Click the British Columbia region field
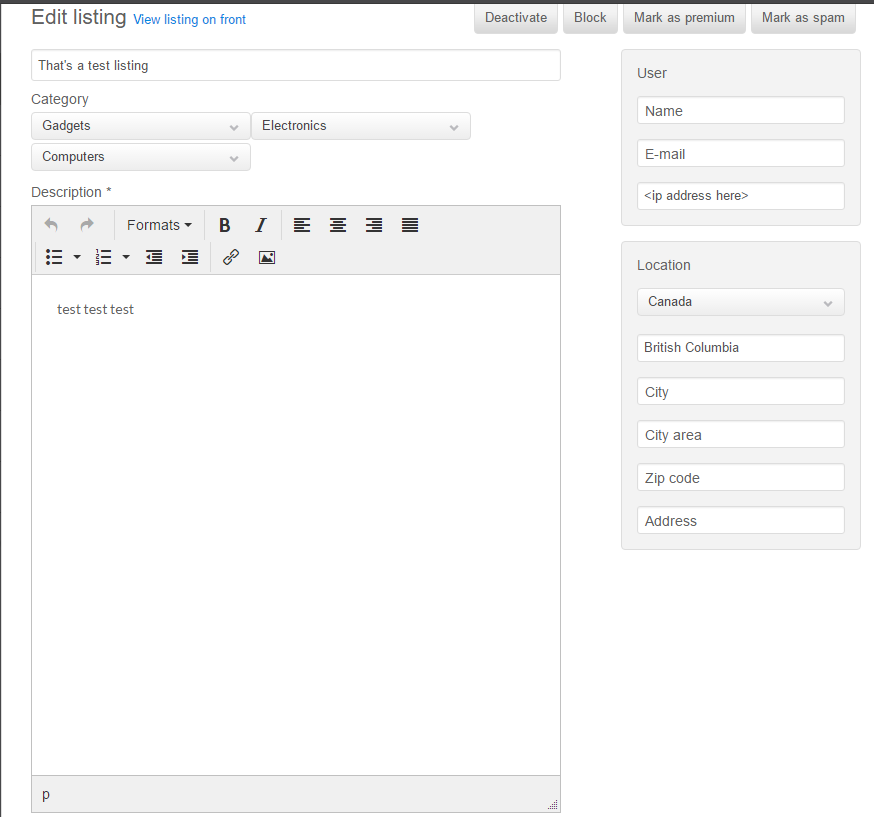874x817 pixels. 741,348
